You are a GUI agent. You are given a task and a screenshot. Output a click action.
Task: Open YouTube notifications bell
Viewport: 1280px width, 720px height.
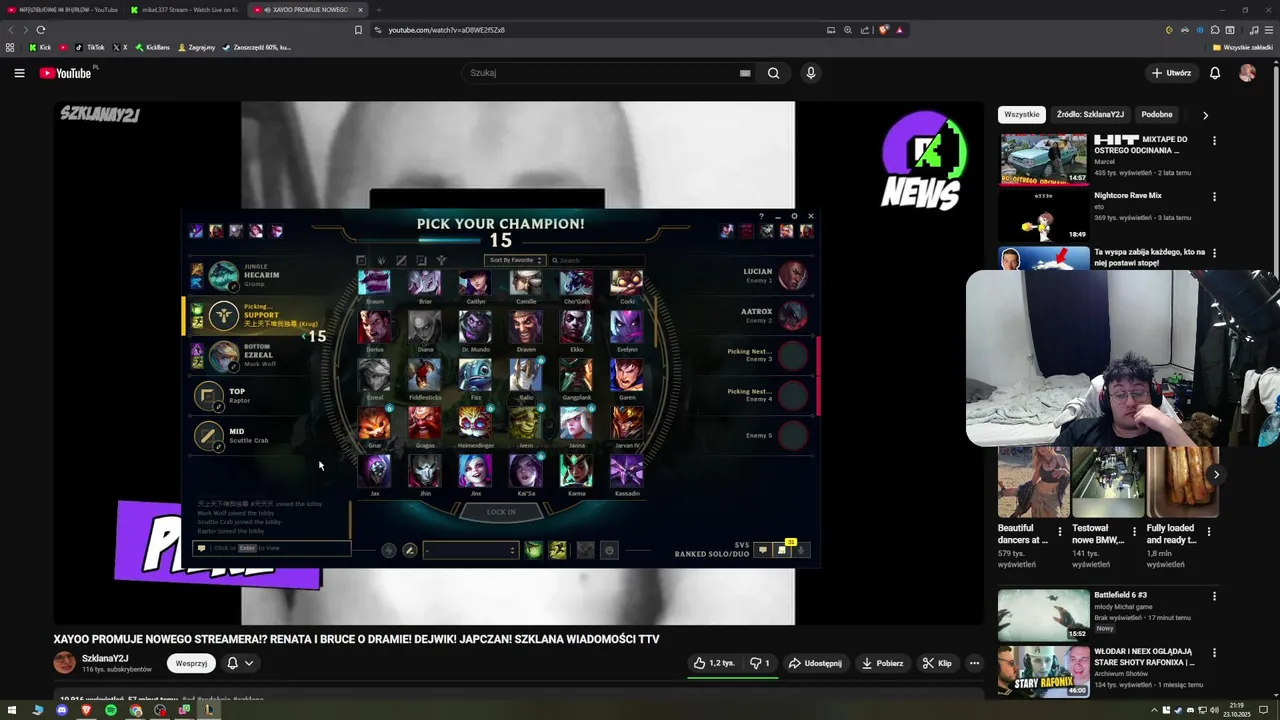click(1215, 73)
